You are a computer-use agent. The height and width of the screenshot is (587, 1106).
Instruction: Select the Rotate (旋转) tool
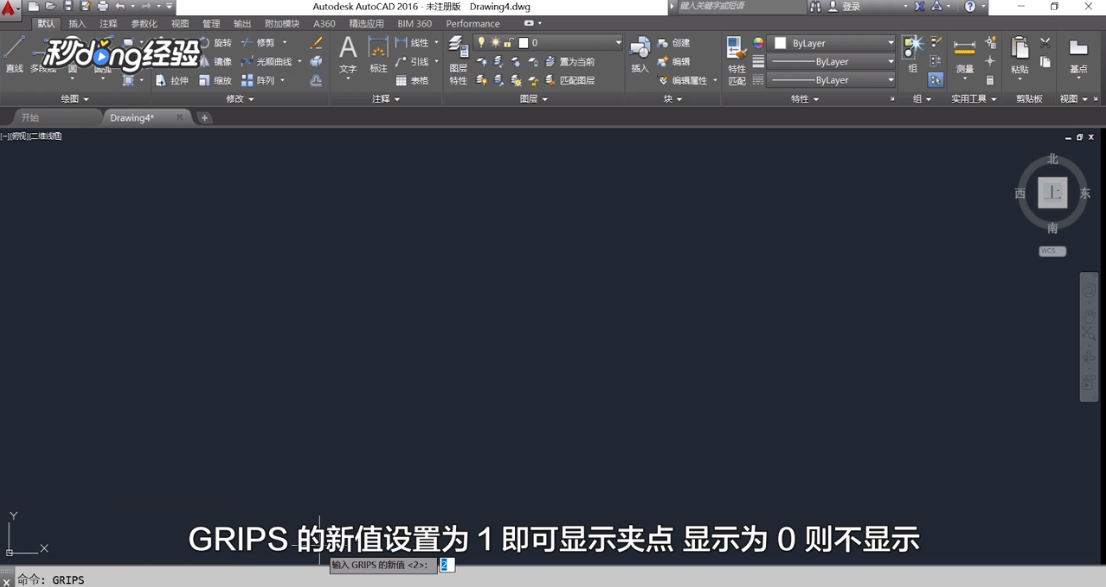tap(217, 43)
